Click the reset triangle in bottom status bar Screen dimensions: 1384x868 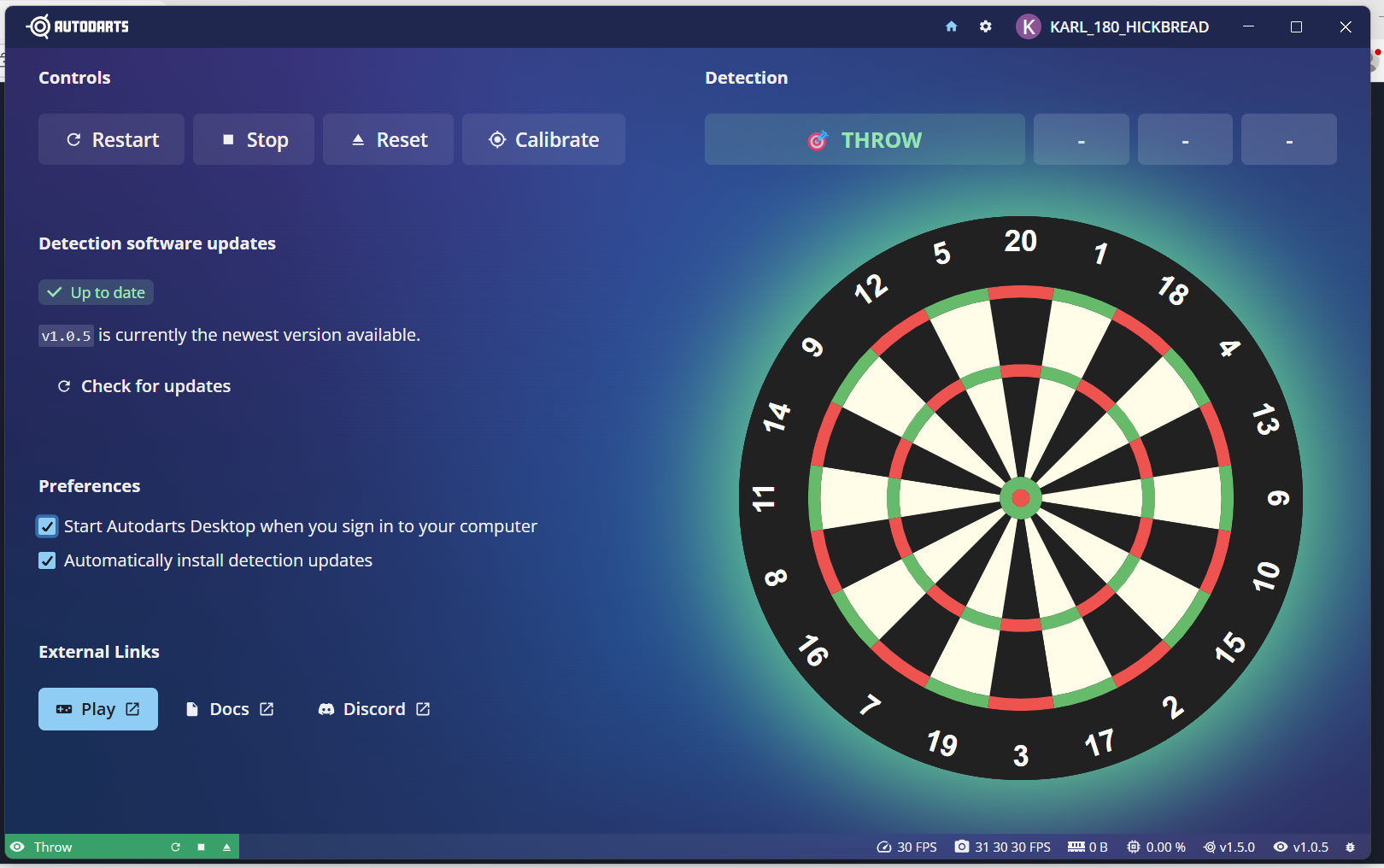[226, 847]
